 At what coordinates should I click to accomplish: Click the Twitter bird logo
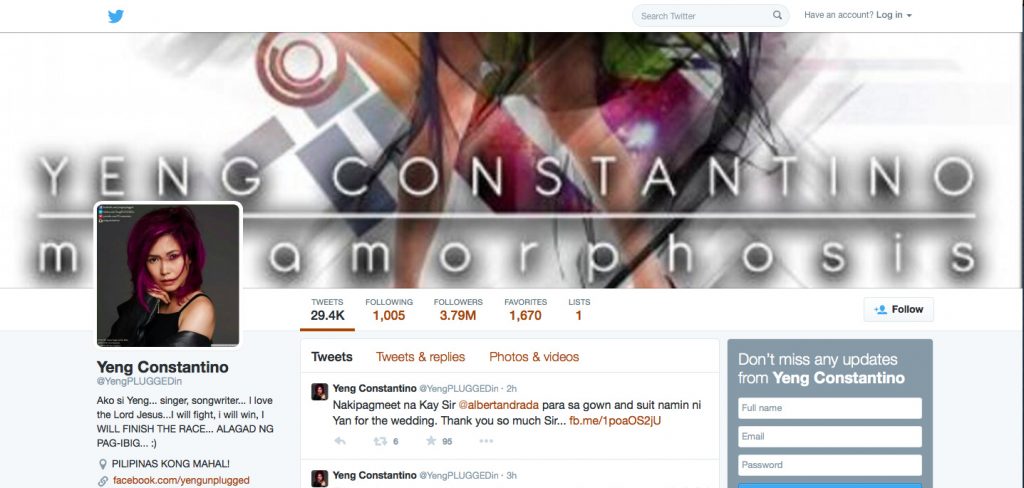pyautogui.click(x=116, y=16)
